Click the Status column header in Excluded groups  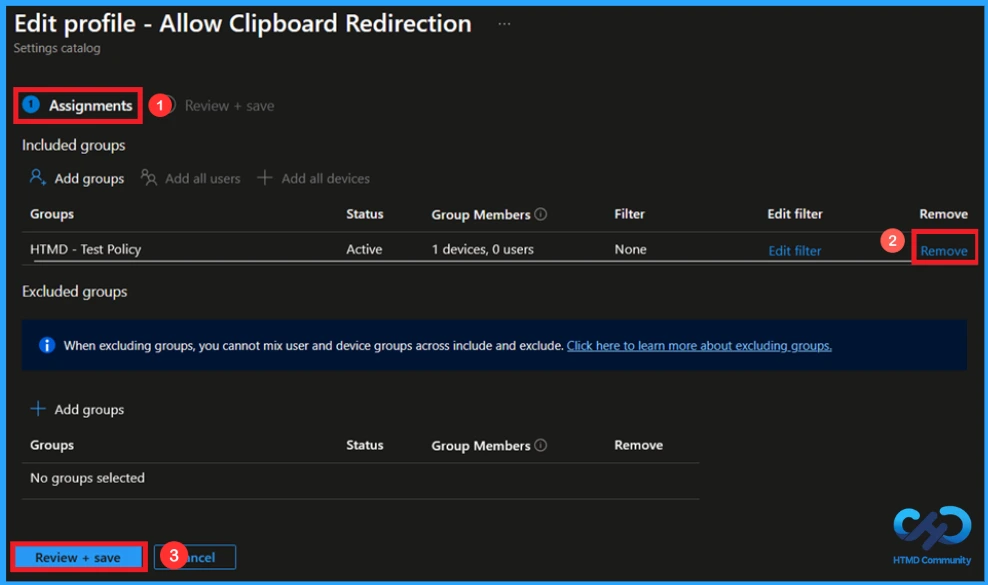point(364,444)
